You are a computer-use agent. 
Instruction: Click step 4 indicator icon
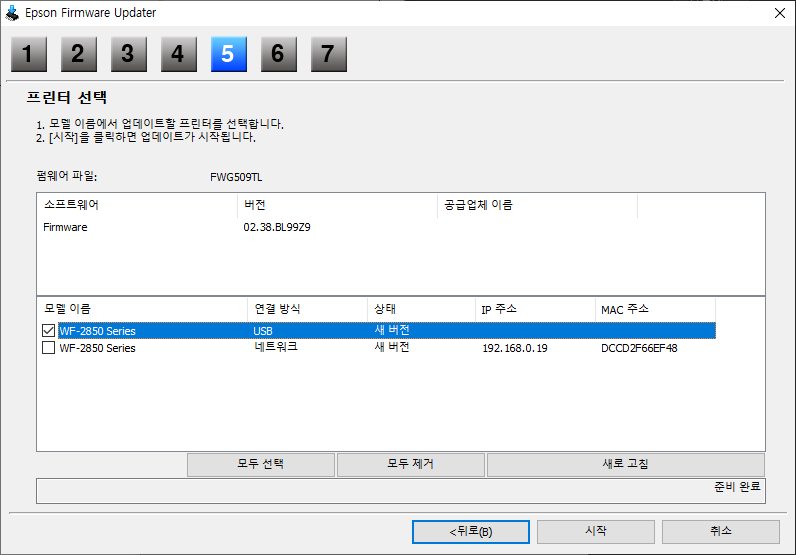[179, 54]
